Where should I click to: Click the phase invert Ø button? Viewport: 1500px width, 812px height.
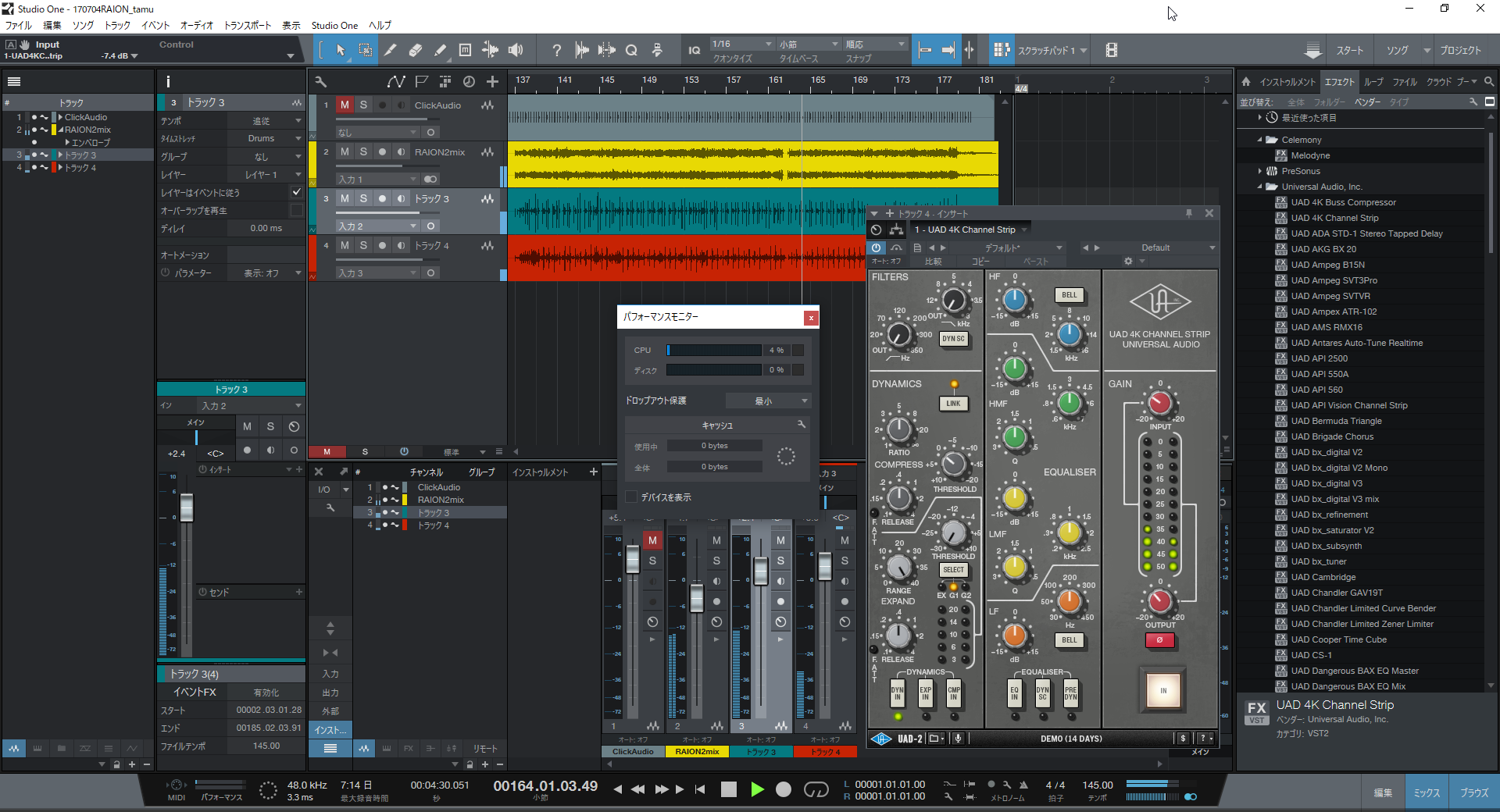pyautogui.click(x=1160, y=640)
